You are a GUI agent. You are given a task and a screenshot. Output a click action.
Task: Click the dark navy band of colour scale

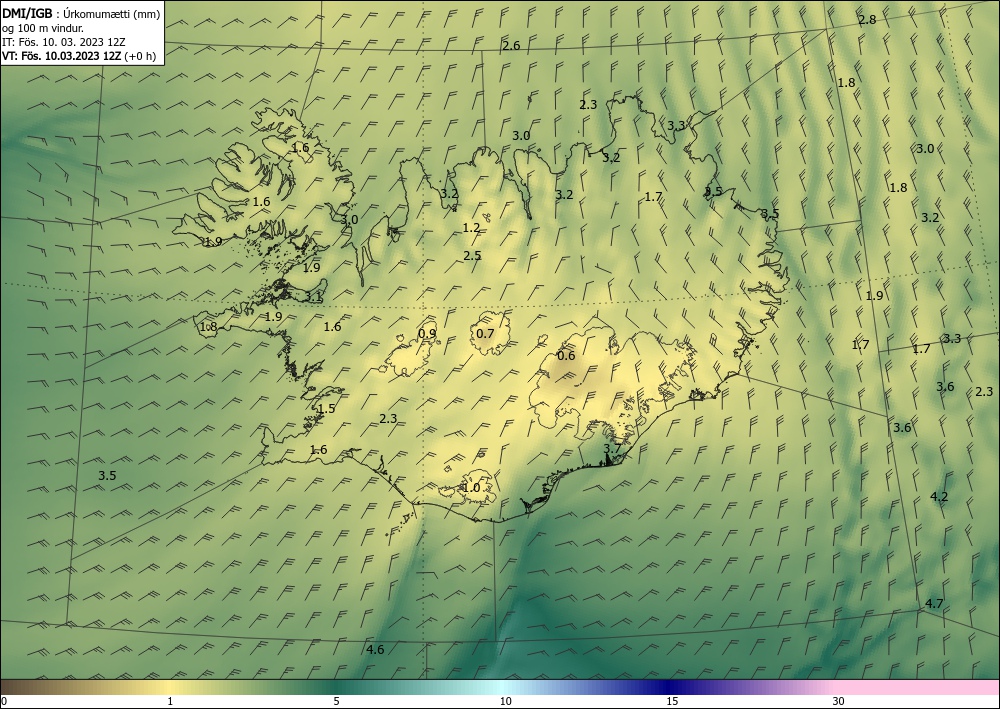tap(668, 687)
